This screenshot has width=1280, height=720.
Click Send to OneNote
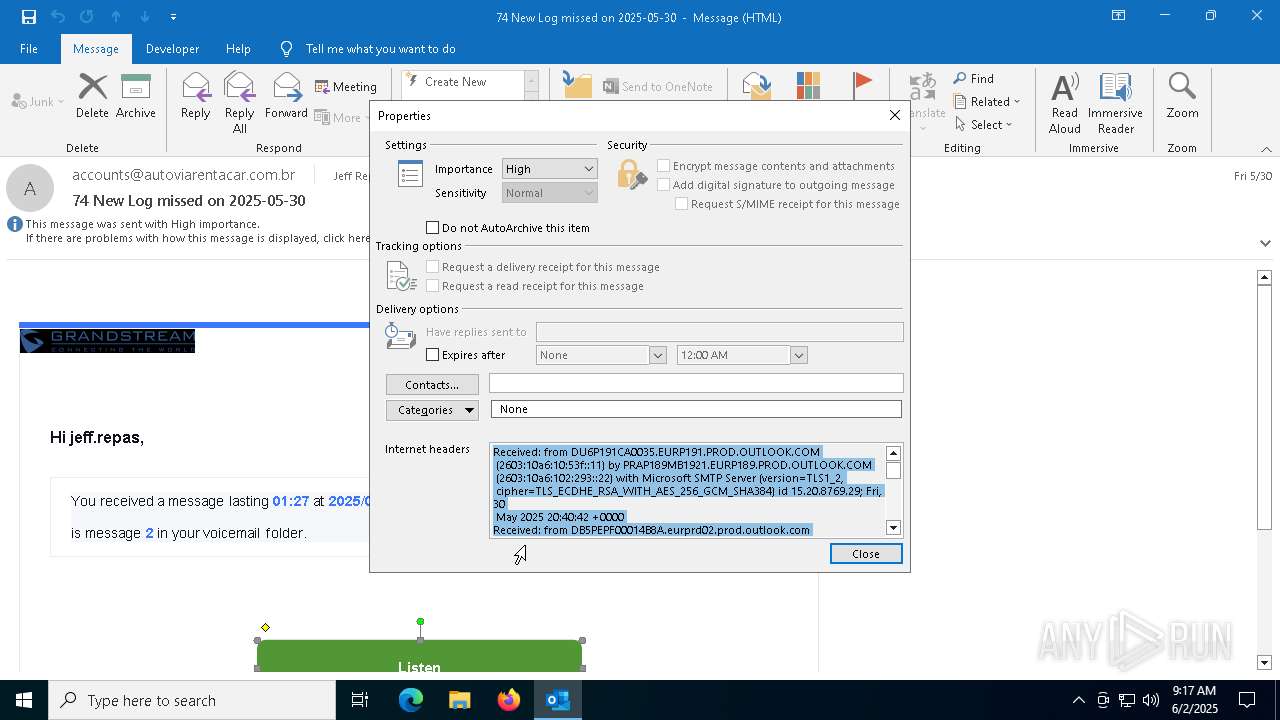coord(658,87)
